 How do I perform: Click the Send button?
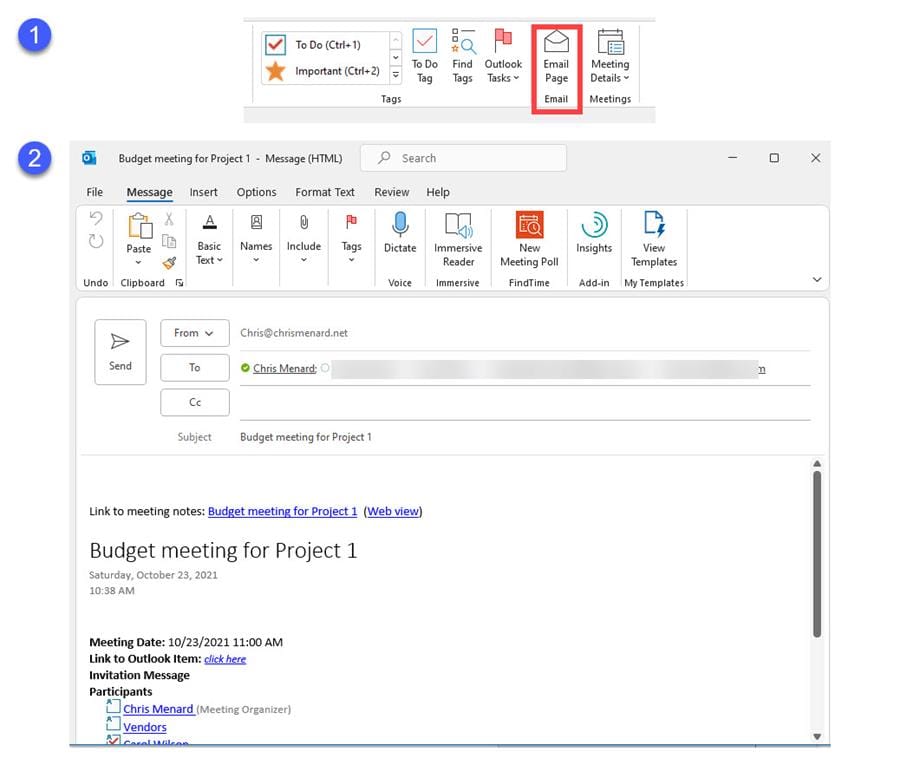120,351
